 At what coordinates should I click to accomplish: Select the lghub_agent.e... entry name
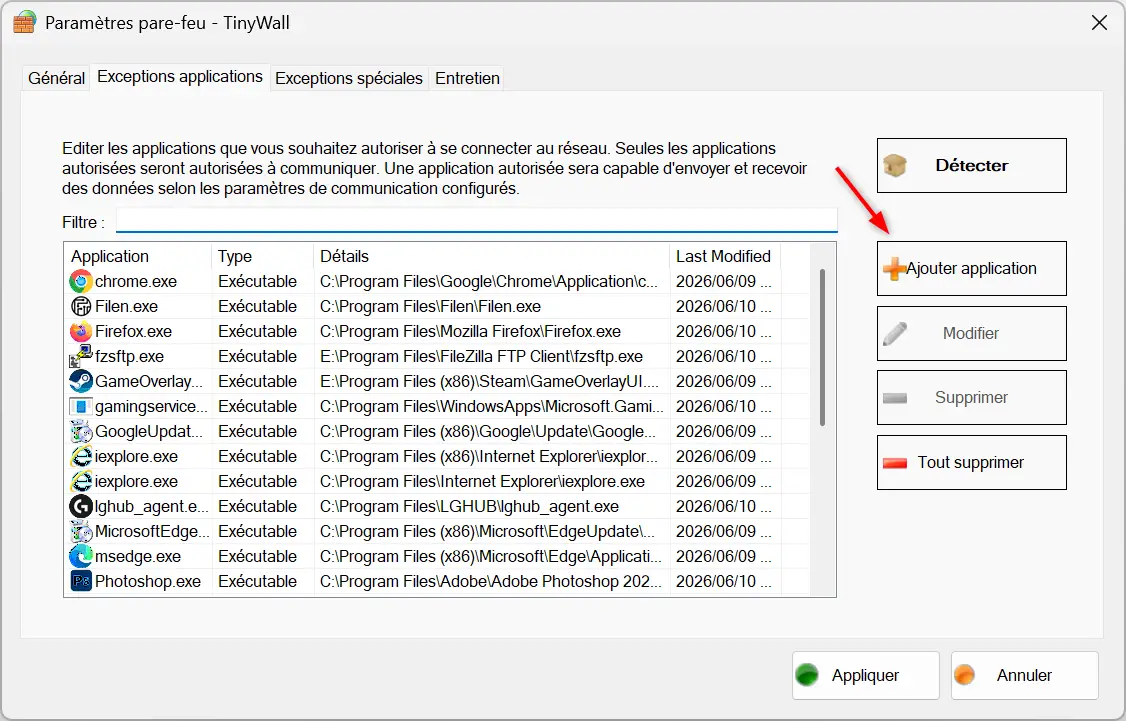pos(151,506)
